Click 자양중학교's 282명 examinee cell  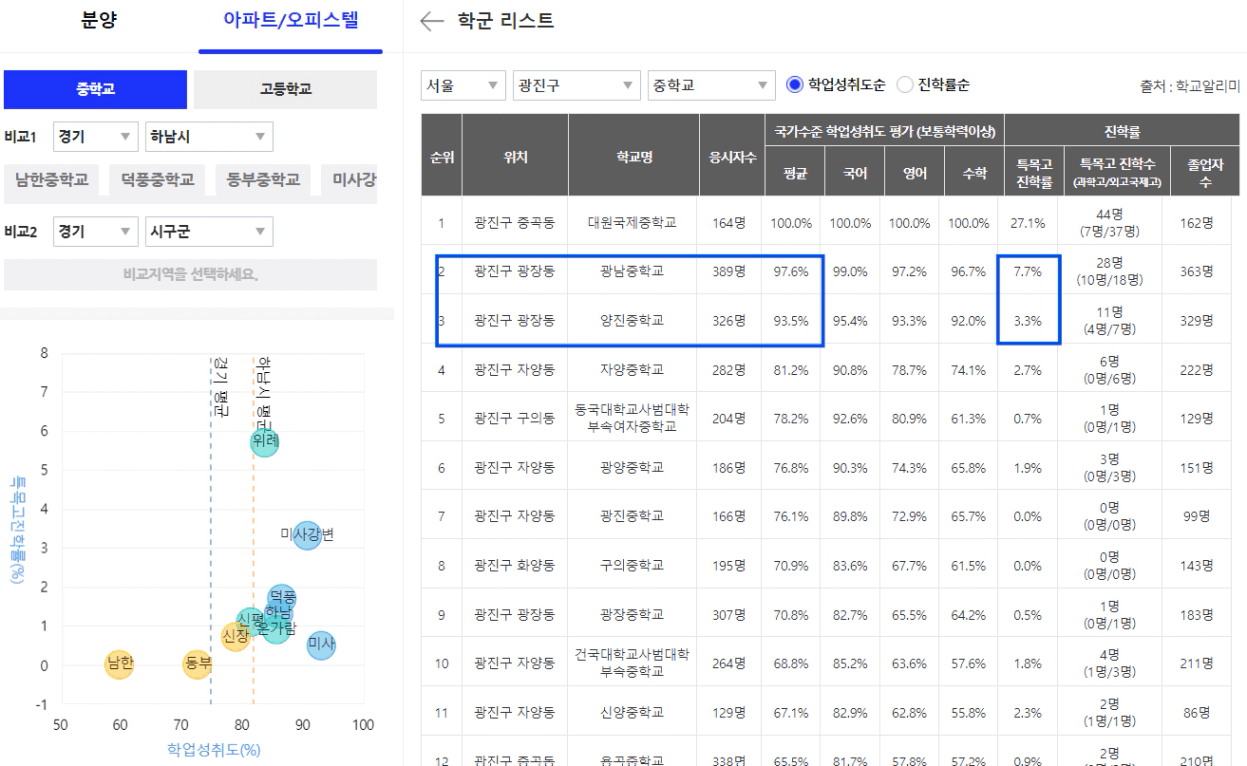click(x=729, y=370)
